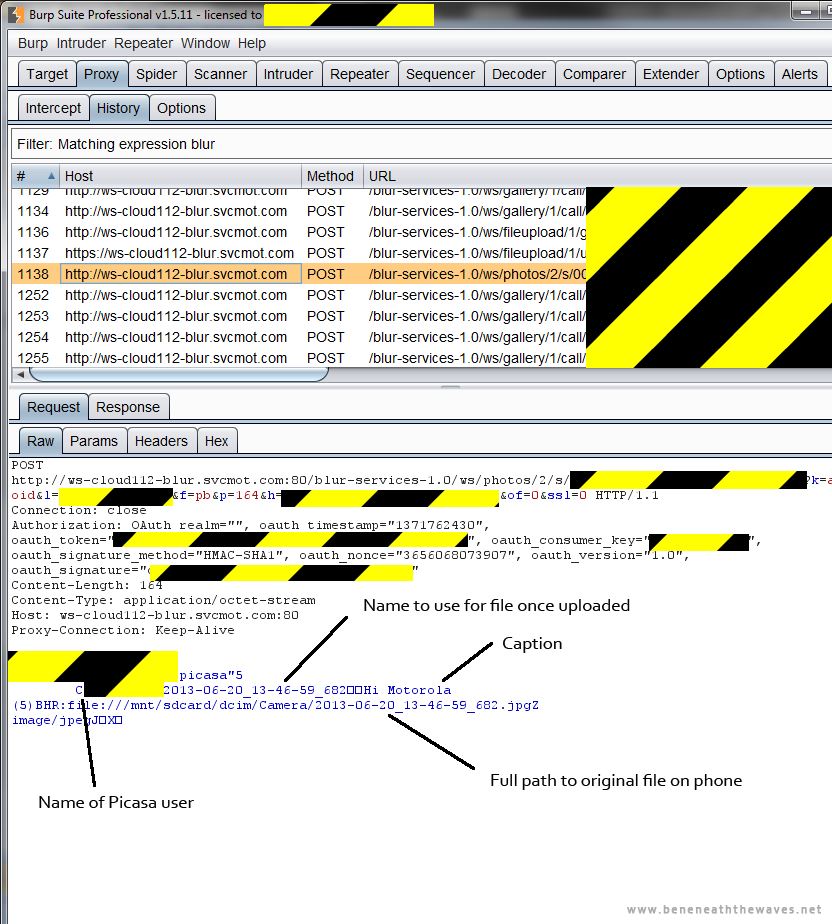The width and height of the screenshot is (832, 924).
Task: Select history row 1254
Action: click(299, 338)
